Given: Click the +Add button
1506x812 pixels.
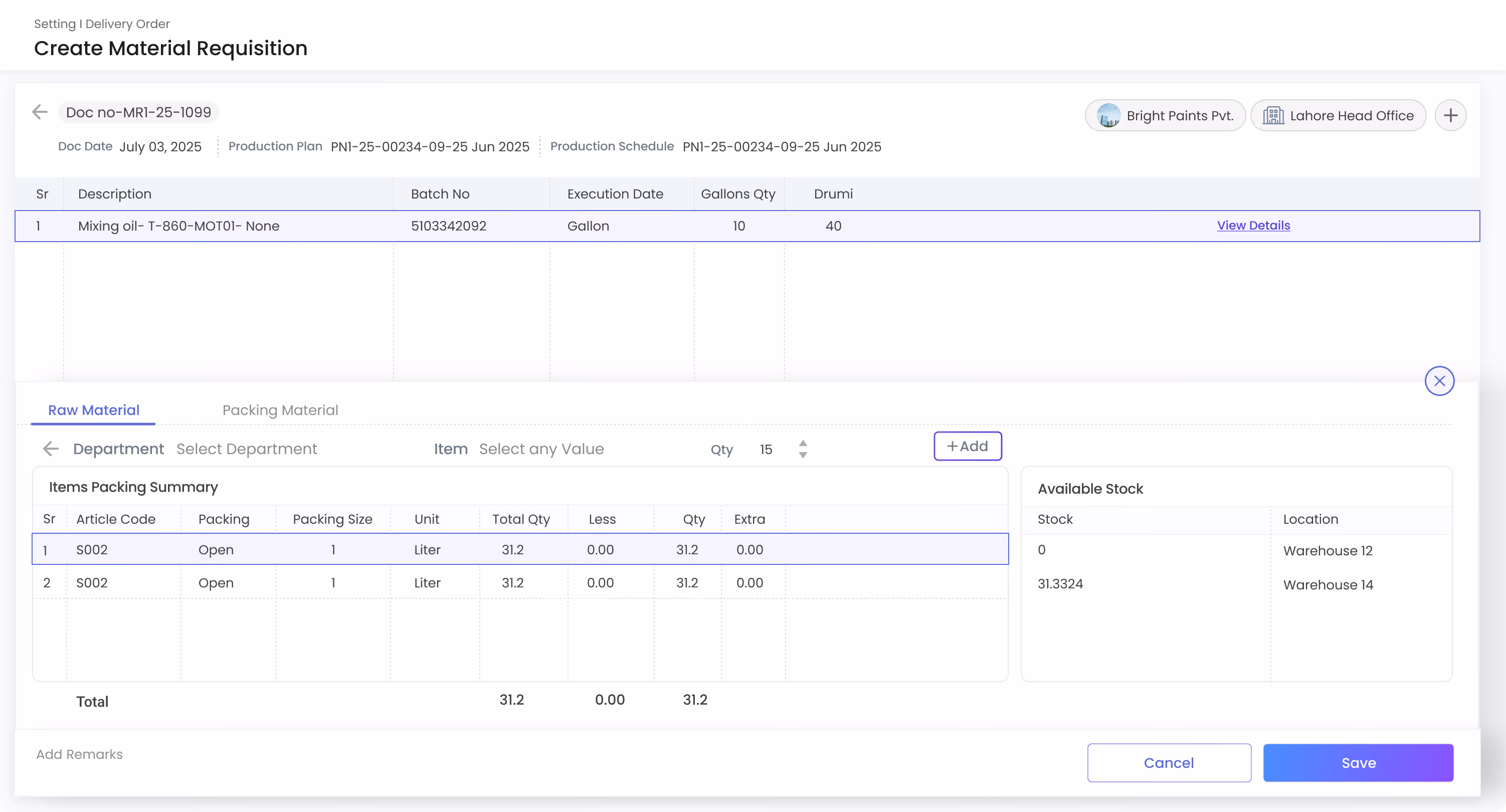Looking at the screenshot, I should pos(968,446).
